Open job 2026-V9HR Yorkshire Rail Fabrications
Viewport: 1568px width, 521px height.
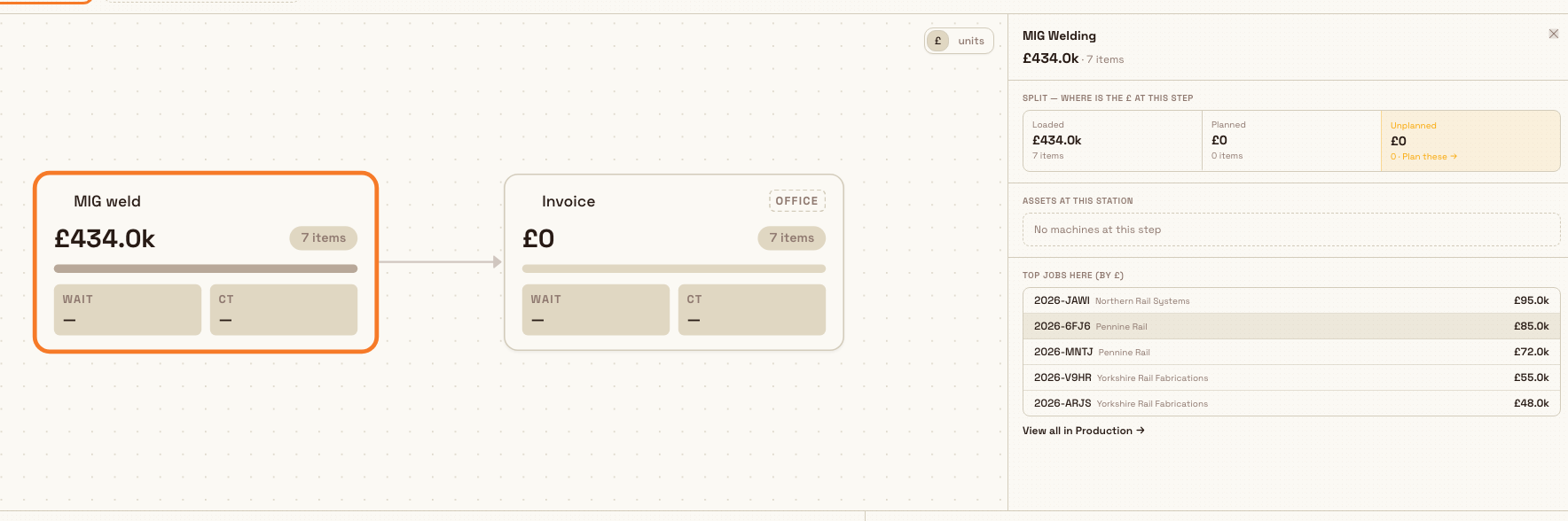[1291, 377]
